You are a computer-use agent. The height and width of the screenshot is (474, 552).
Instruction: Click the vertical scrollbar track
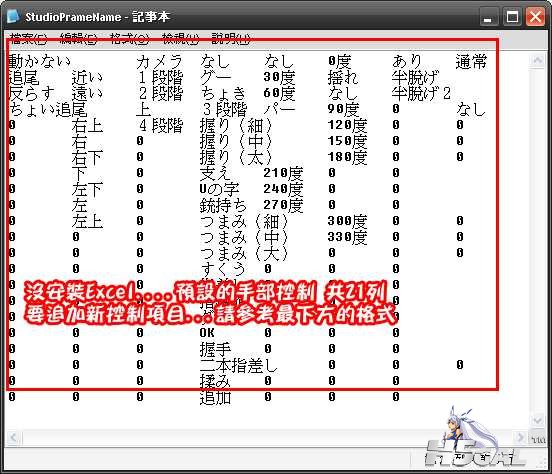click(538, 240)
